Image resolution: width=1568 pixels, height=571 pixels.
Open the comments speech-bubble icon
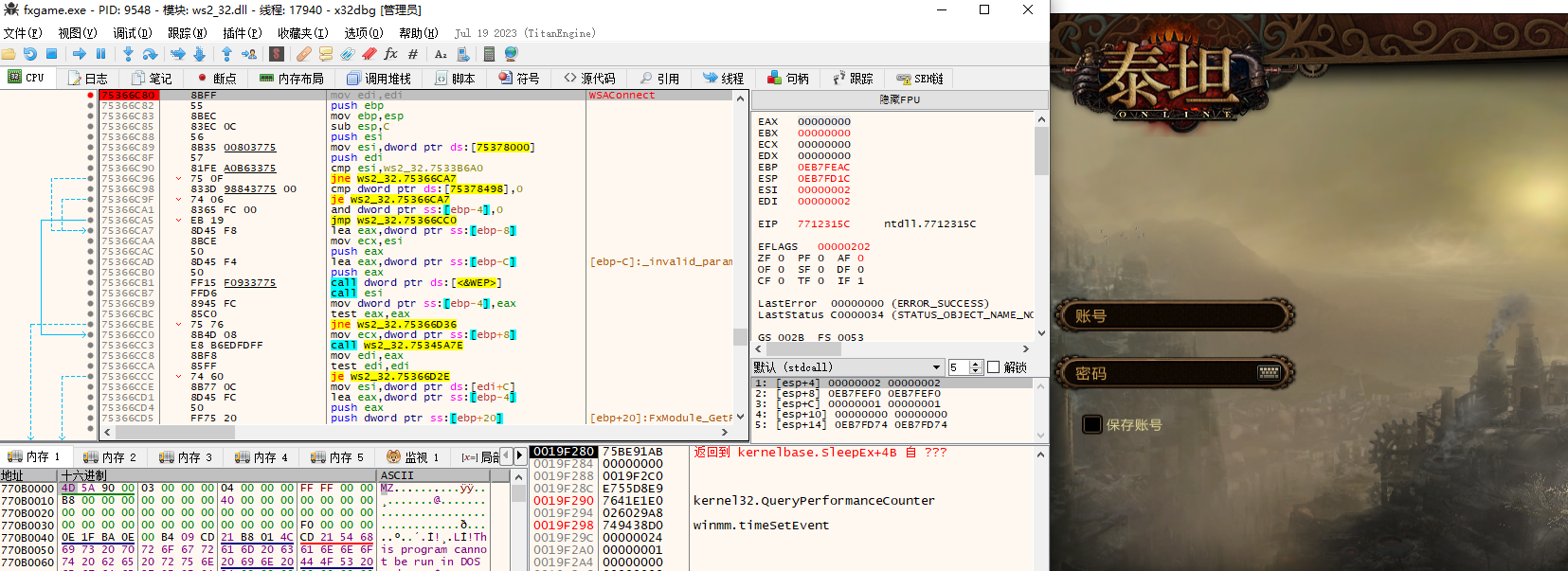tap(326, 54)
